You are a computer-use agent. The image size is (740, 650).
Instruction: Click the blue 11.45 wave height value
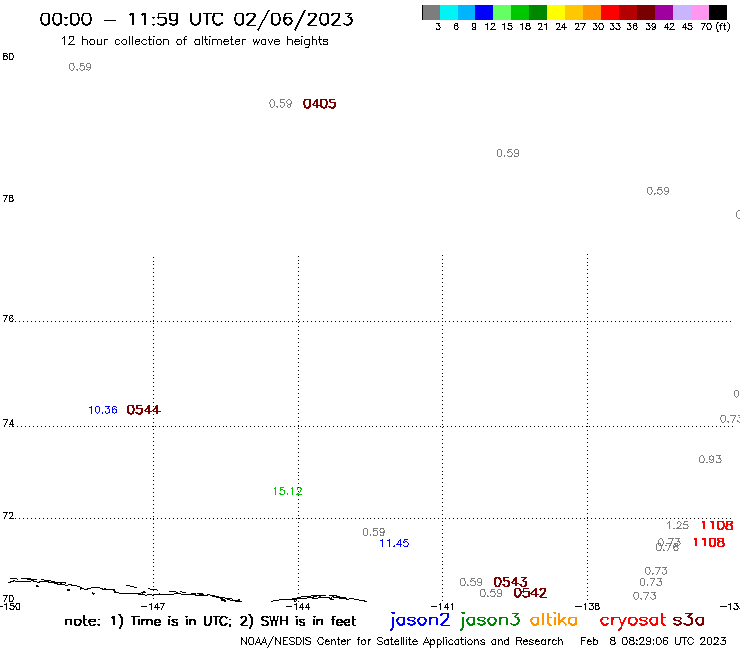(x=394, y=543)
